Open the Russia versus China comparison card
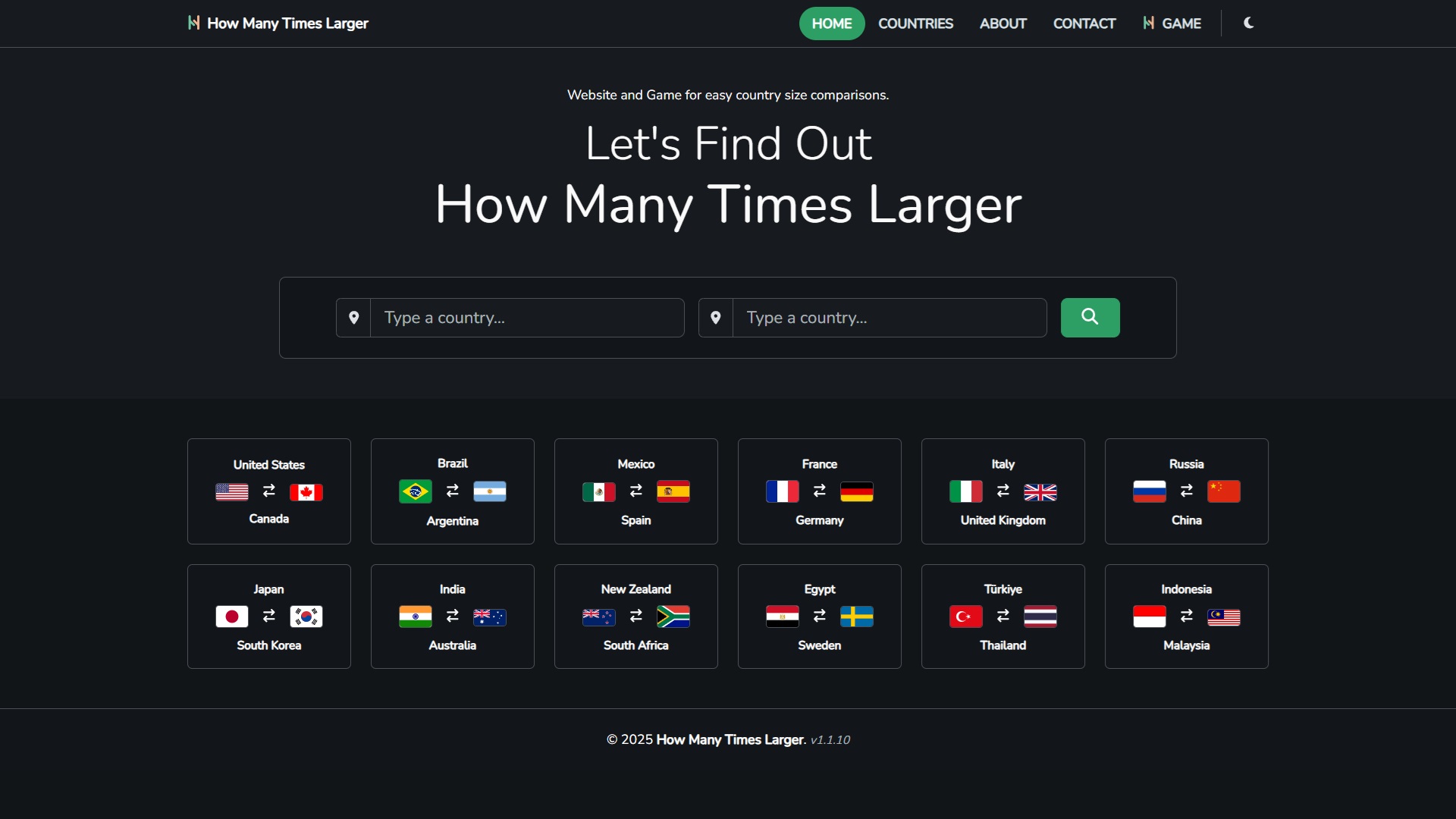 pos(1186,491)
